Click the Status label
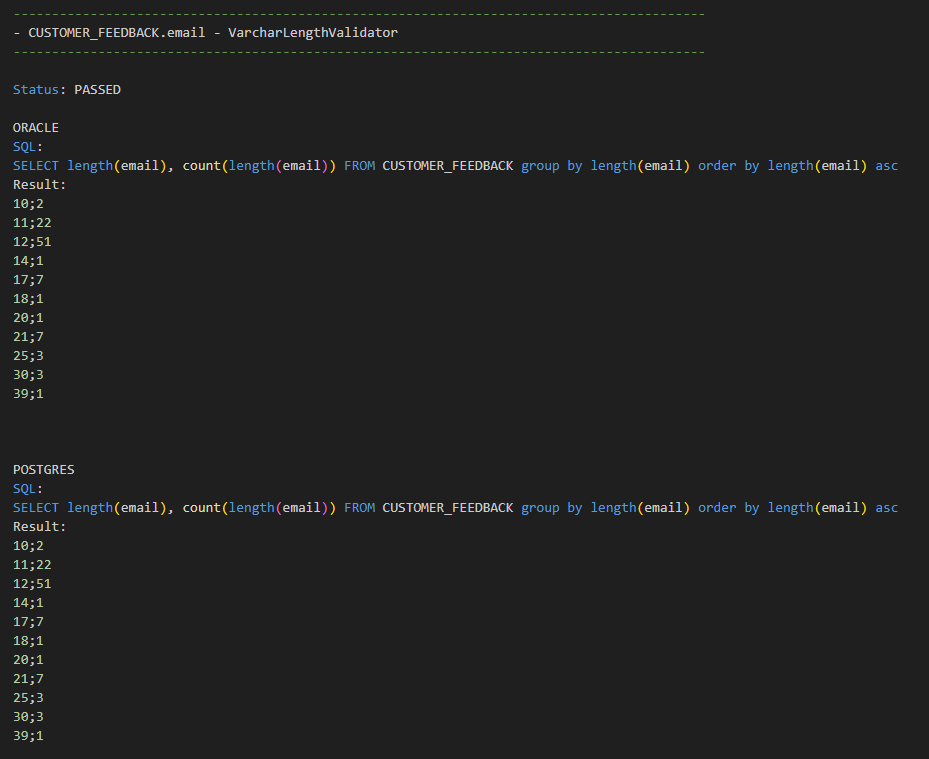Image resolution: width=929 pixels, height=759 pixels. (35, 90)
